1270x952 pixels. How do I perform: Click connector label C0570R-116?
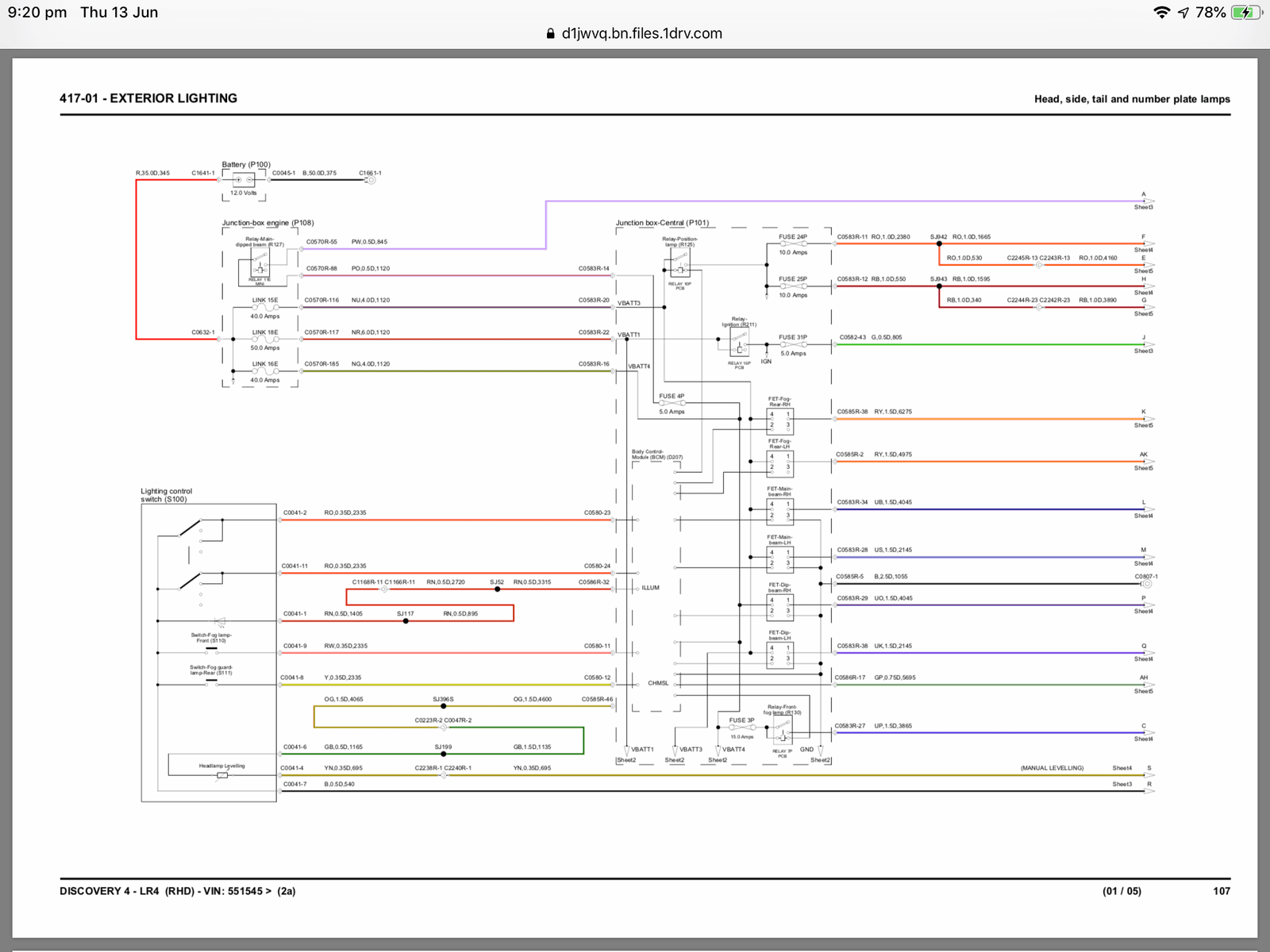321,301
